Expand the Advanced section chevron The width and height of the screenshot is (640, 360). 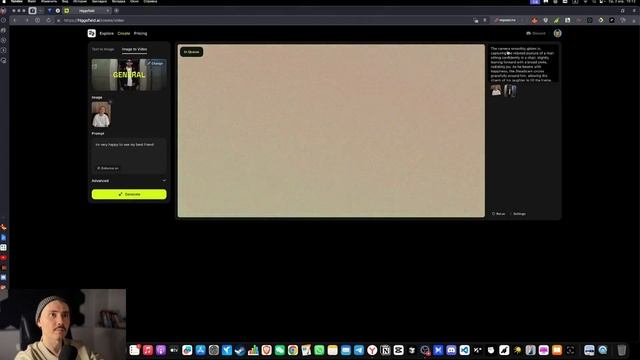(x=164, y=181)
